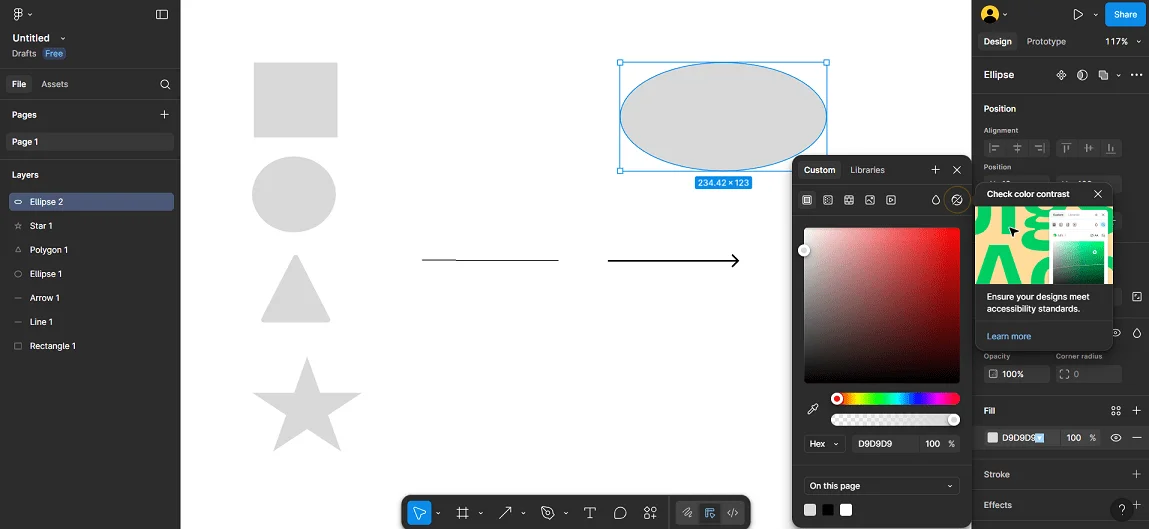
Task: Select Page 1 in pages list
Action: [91, 142]
